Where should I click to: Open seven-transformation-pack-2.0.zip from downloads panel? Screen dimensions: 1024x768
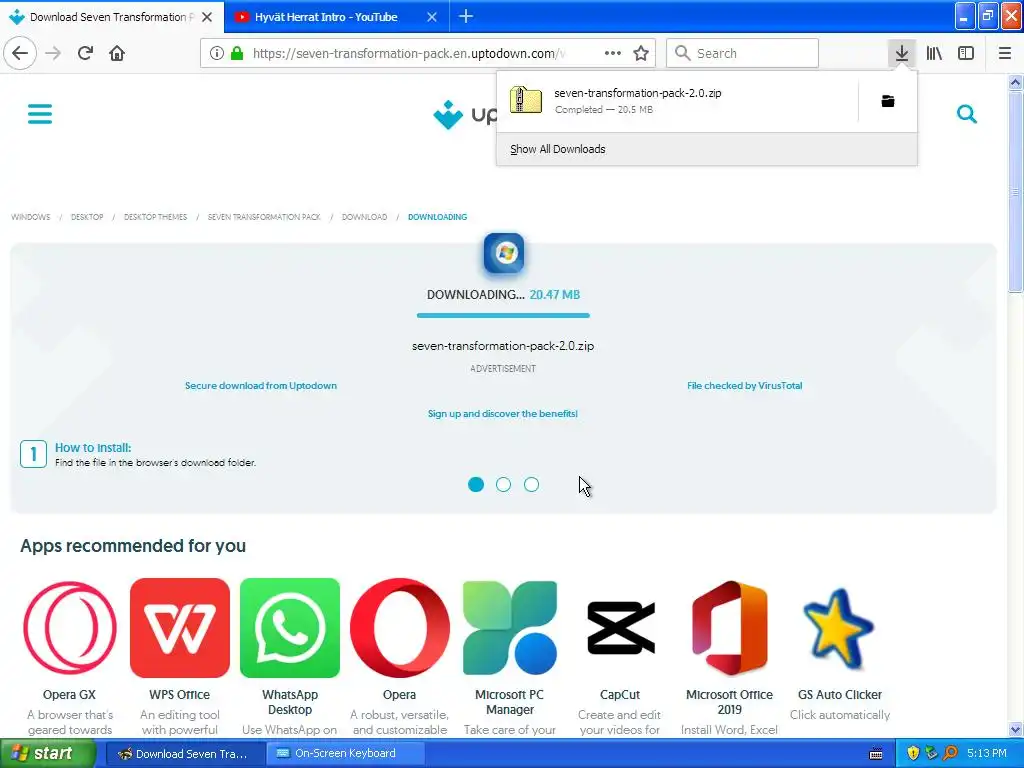(x=678, y=101)
